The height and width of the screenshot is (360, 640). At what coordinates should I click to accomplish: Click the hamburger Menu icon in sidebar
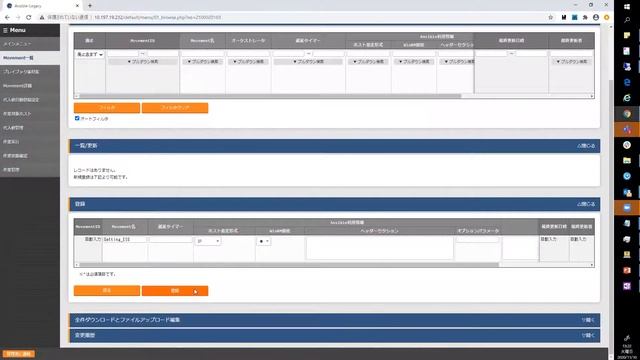[5, 30]
